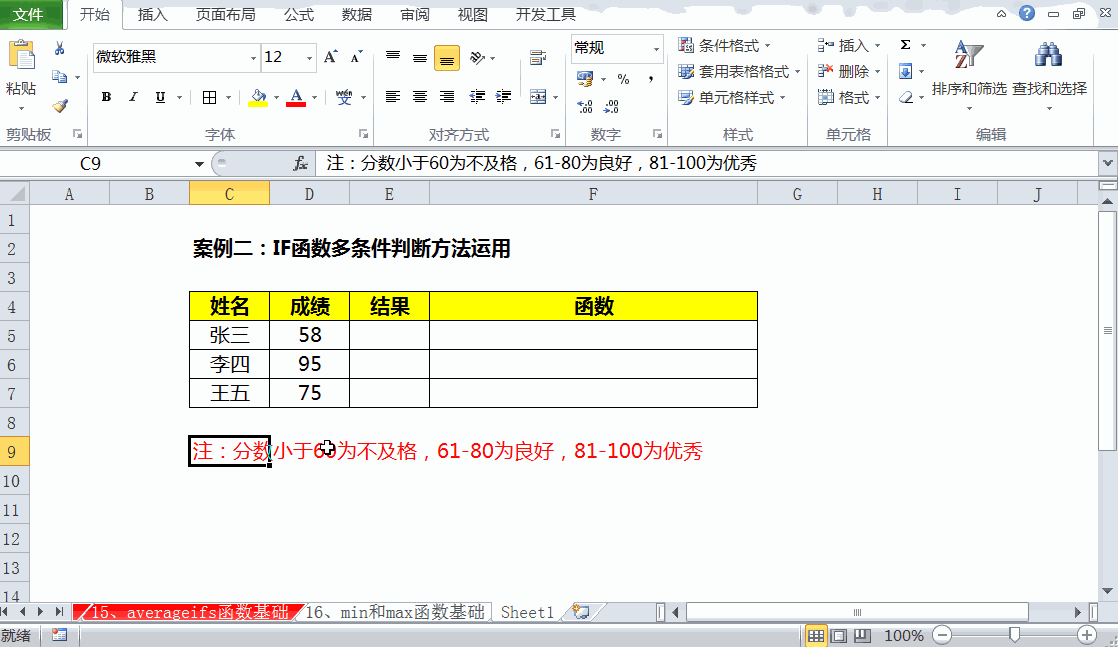Open 单元格样式 cell styles gallery
Screen dimensions: 1118x647
732,98
